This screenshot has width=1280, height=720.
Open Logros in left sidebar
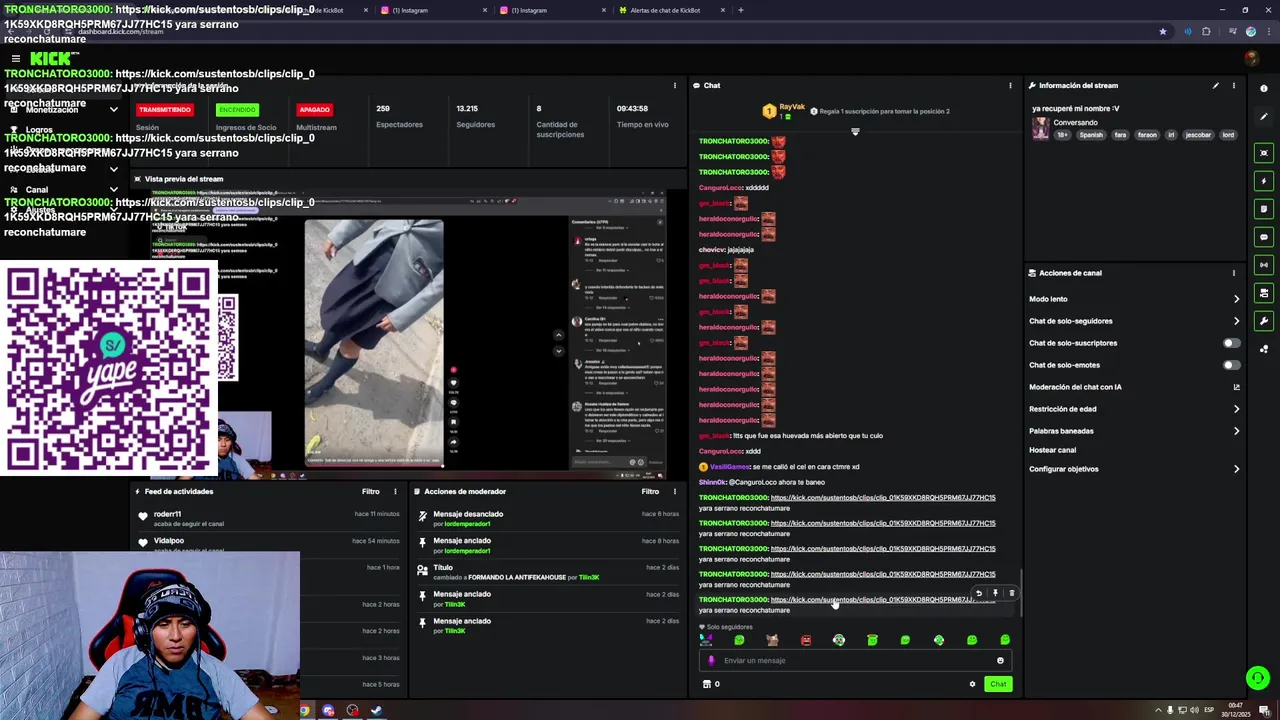click(39, 130)
